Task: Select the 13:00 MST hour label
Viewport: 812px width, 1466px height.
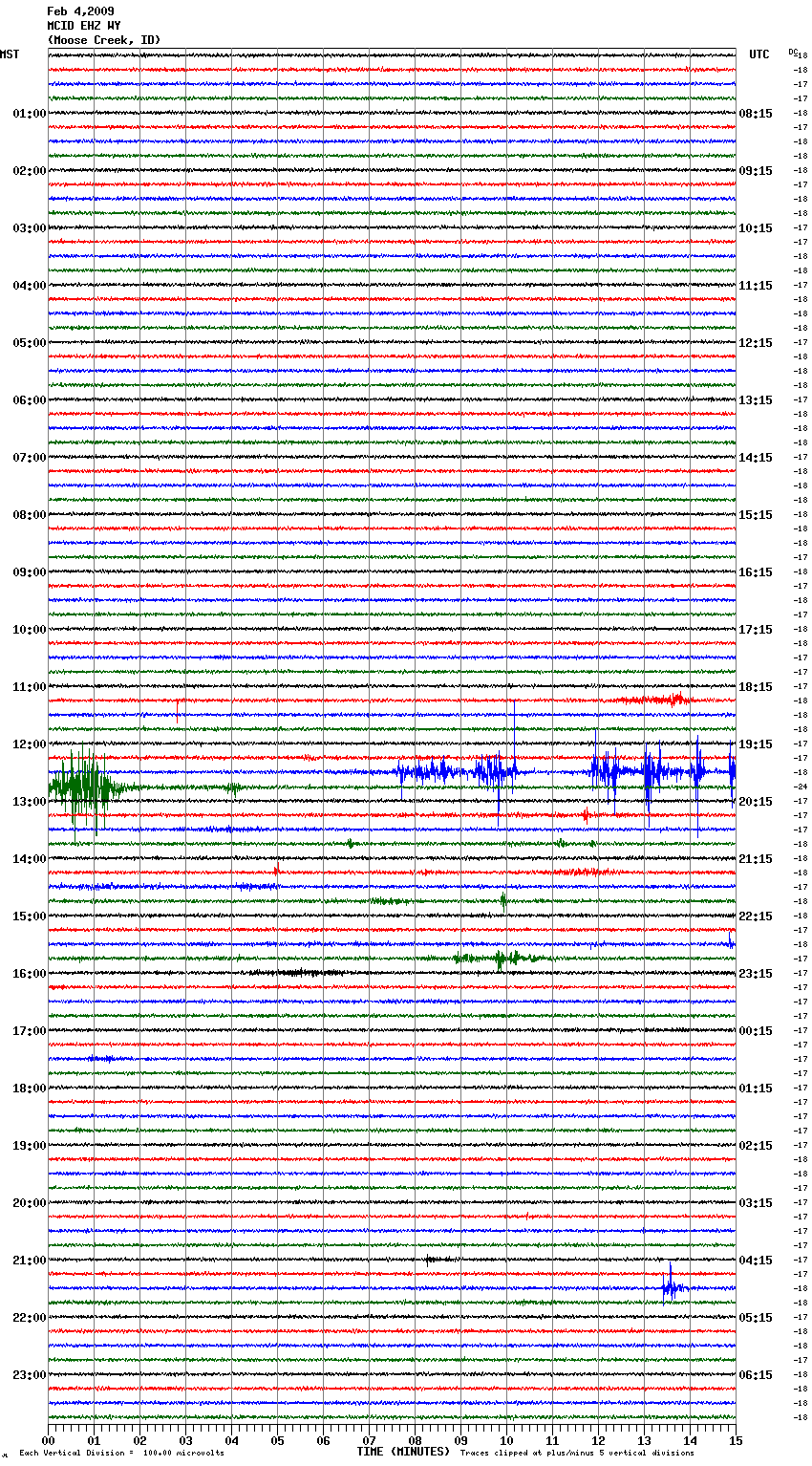Action: 29,802
